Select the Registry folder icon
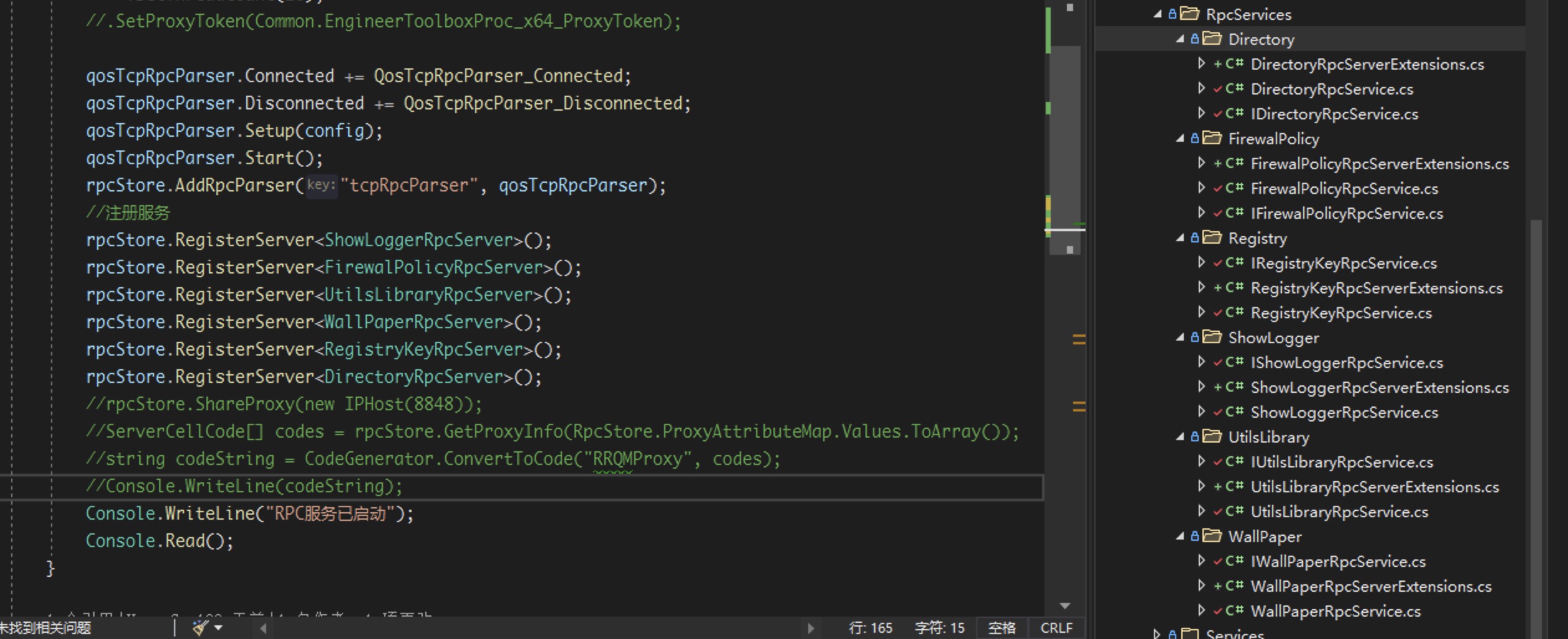The width and height of the screenshot is (1568, 639). pyautogui.click(x=1212, y=237)
